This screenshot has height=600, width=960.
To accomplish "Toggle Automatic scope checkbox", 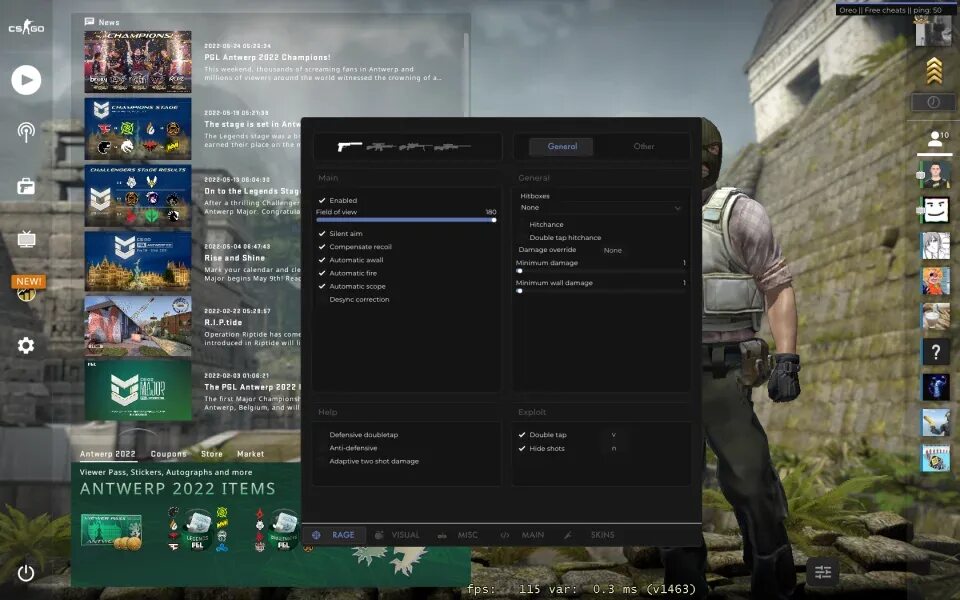I will tap(322, 286).
